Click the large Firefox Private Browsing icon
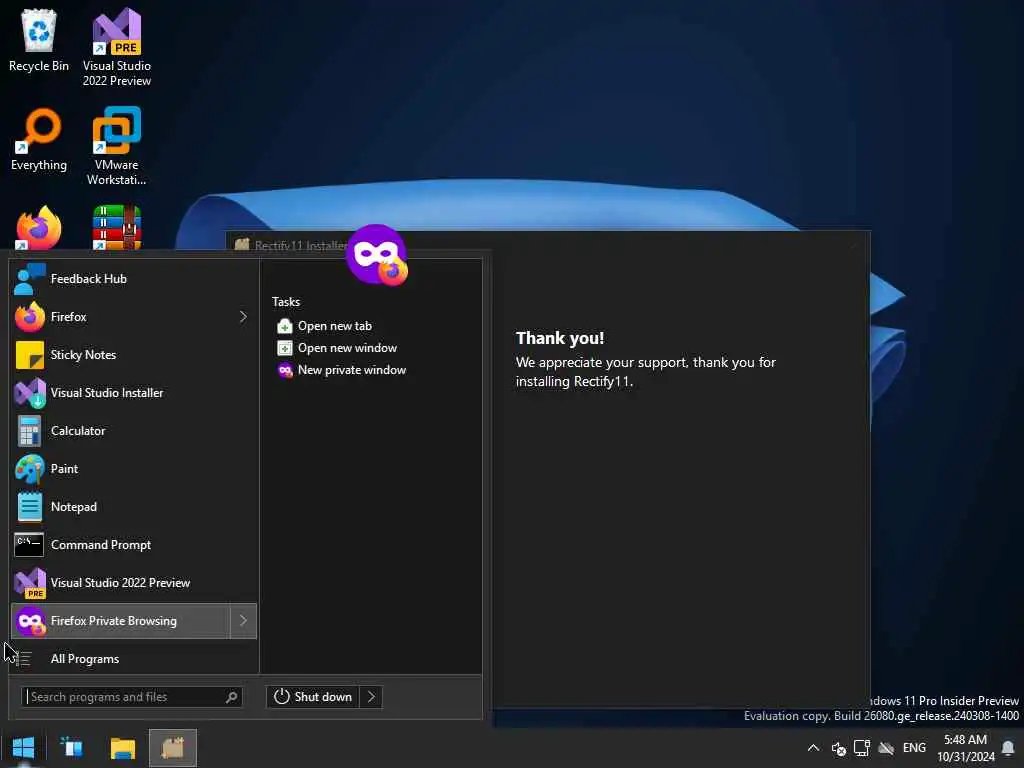Image resolution: width=1024 pixels, height=768 pixels. point(377,255)
